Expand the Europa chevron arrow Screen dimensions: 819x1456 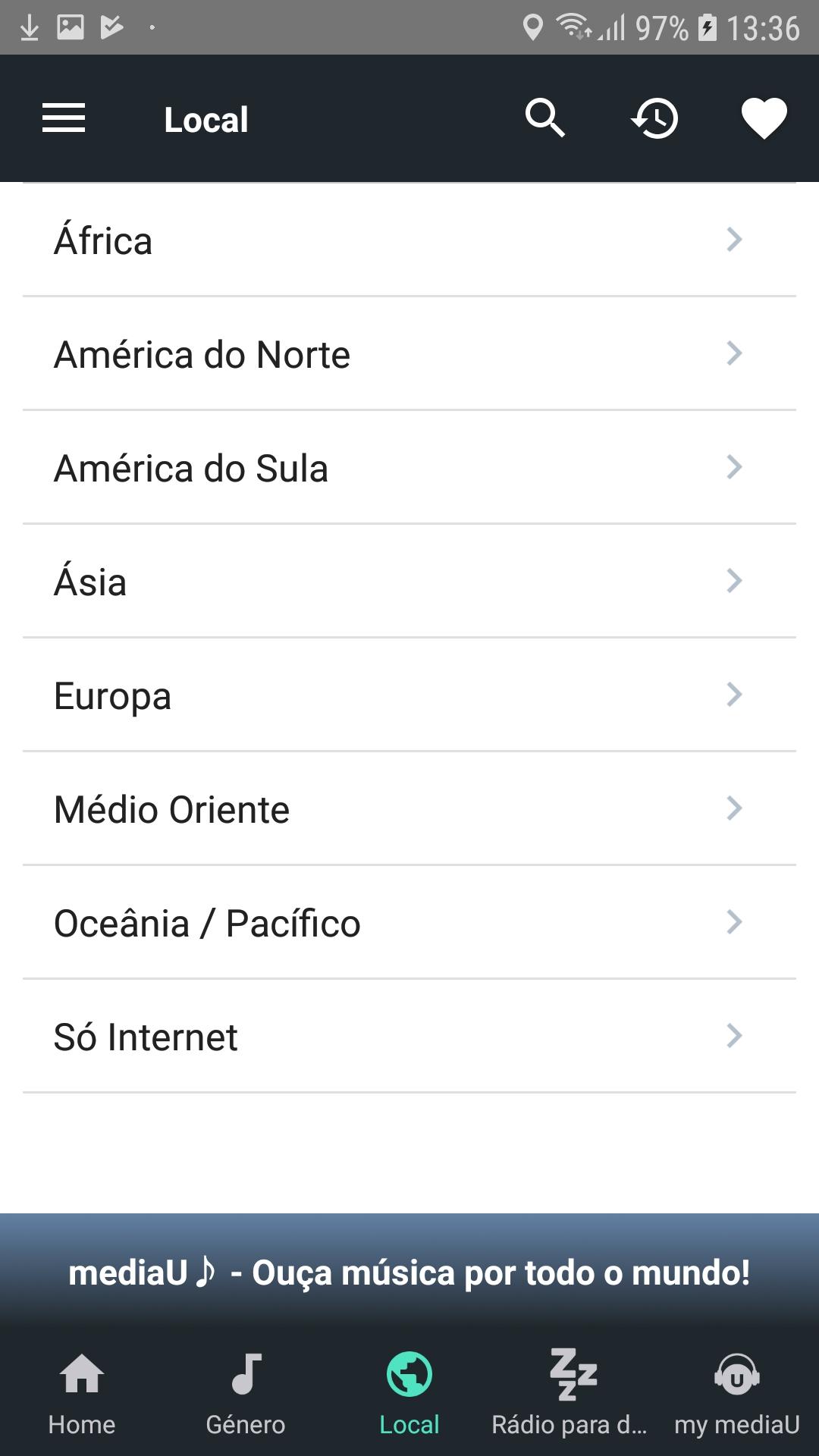[x=733, y=695]
